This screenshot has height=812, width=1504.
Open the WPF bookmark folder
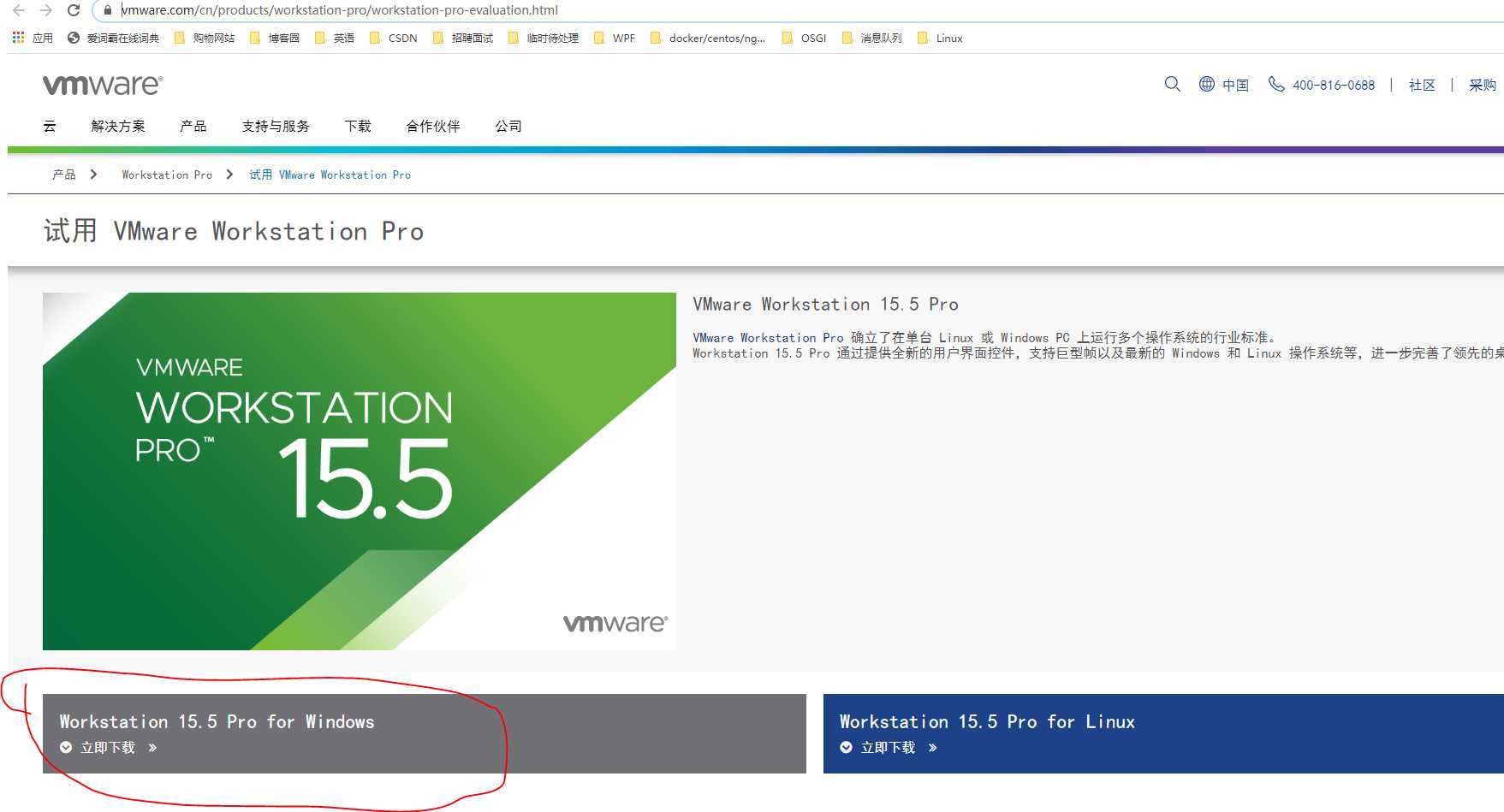point(614,38)
